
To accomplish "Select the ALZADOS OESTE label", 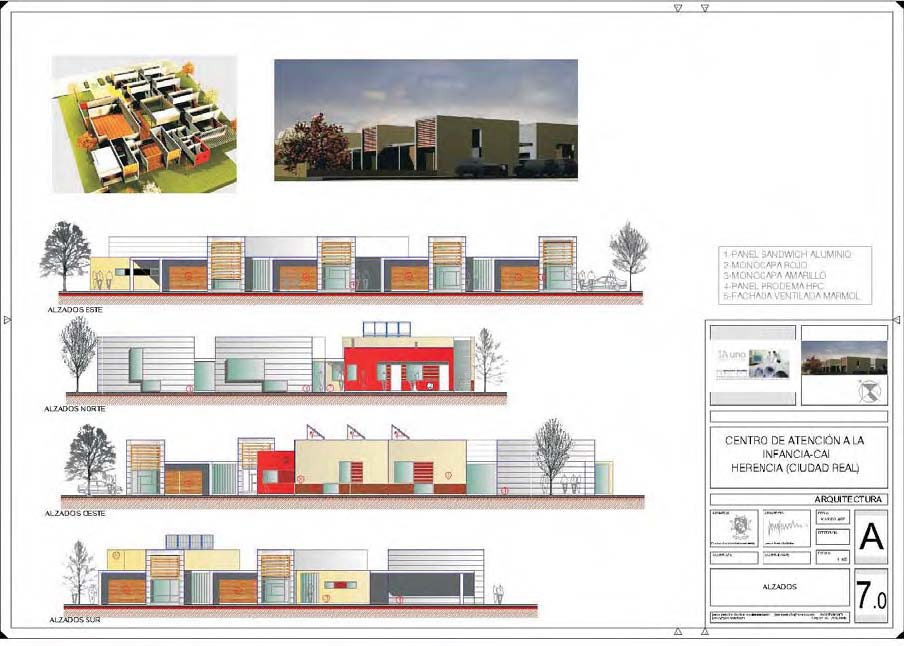I will [76, 512].
